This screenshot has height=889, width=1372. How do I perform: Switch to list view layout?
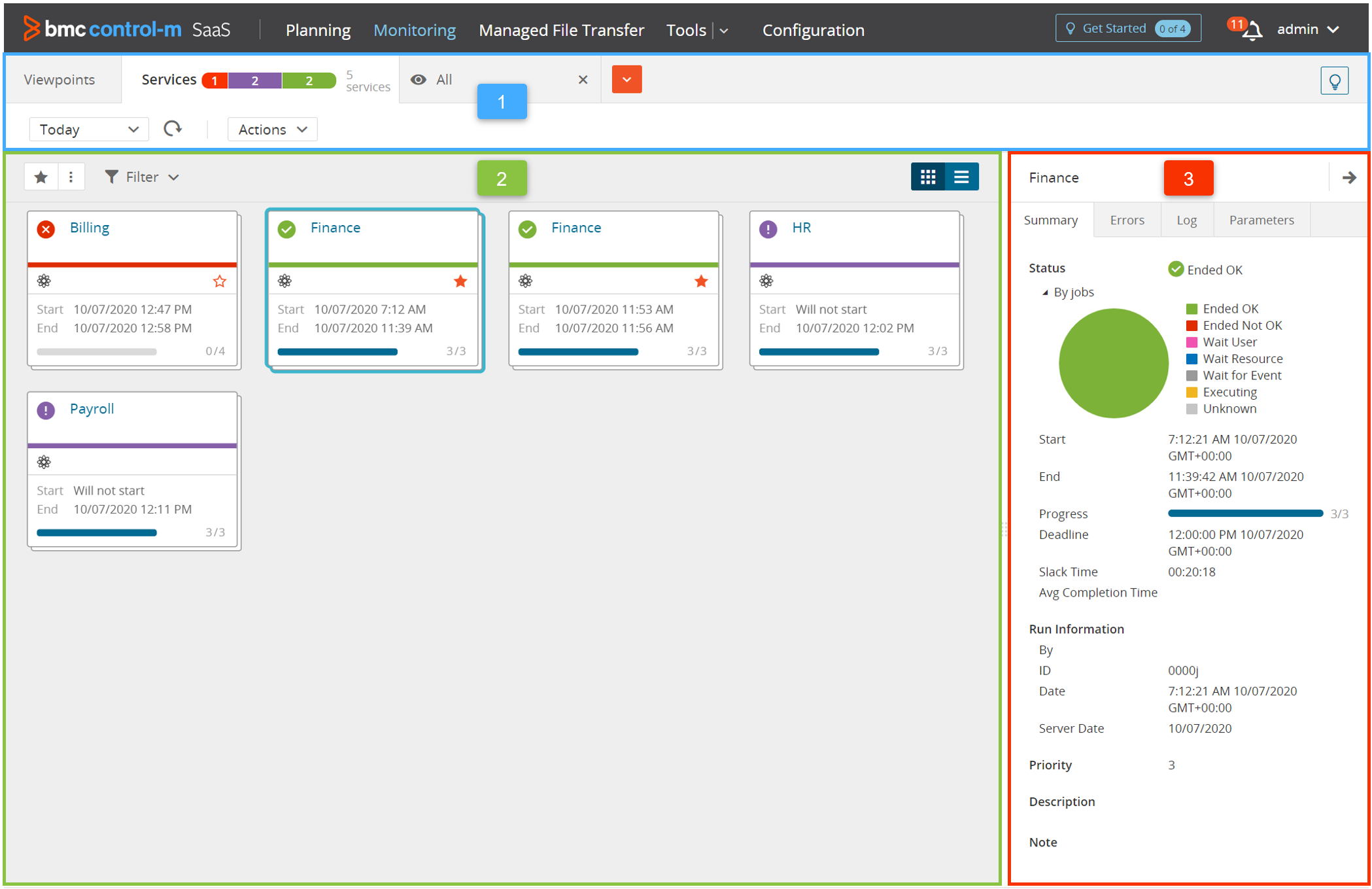961,177
